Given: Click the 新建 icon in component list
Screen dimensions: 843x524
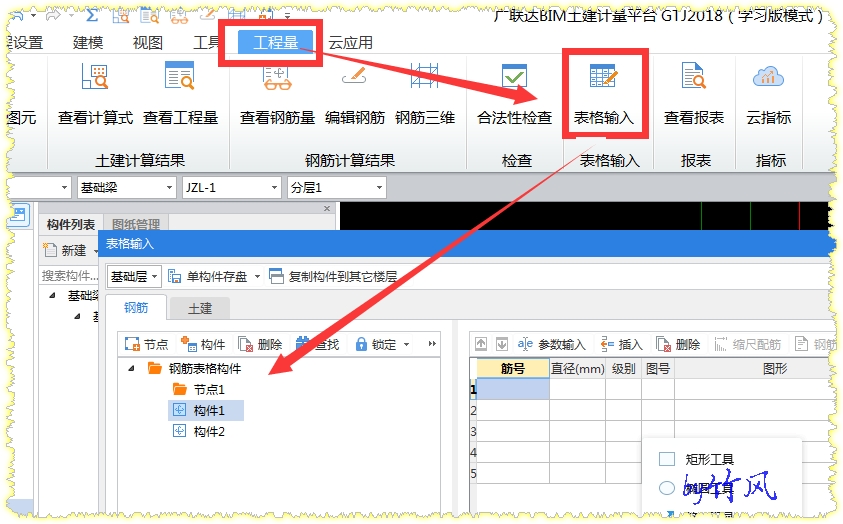Looking at the screenshot, I should (50, 250).
